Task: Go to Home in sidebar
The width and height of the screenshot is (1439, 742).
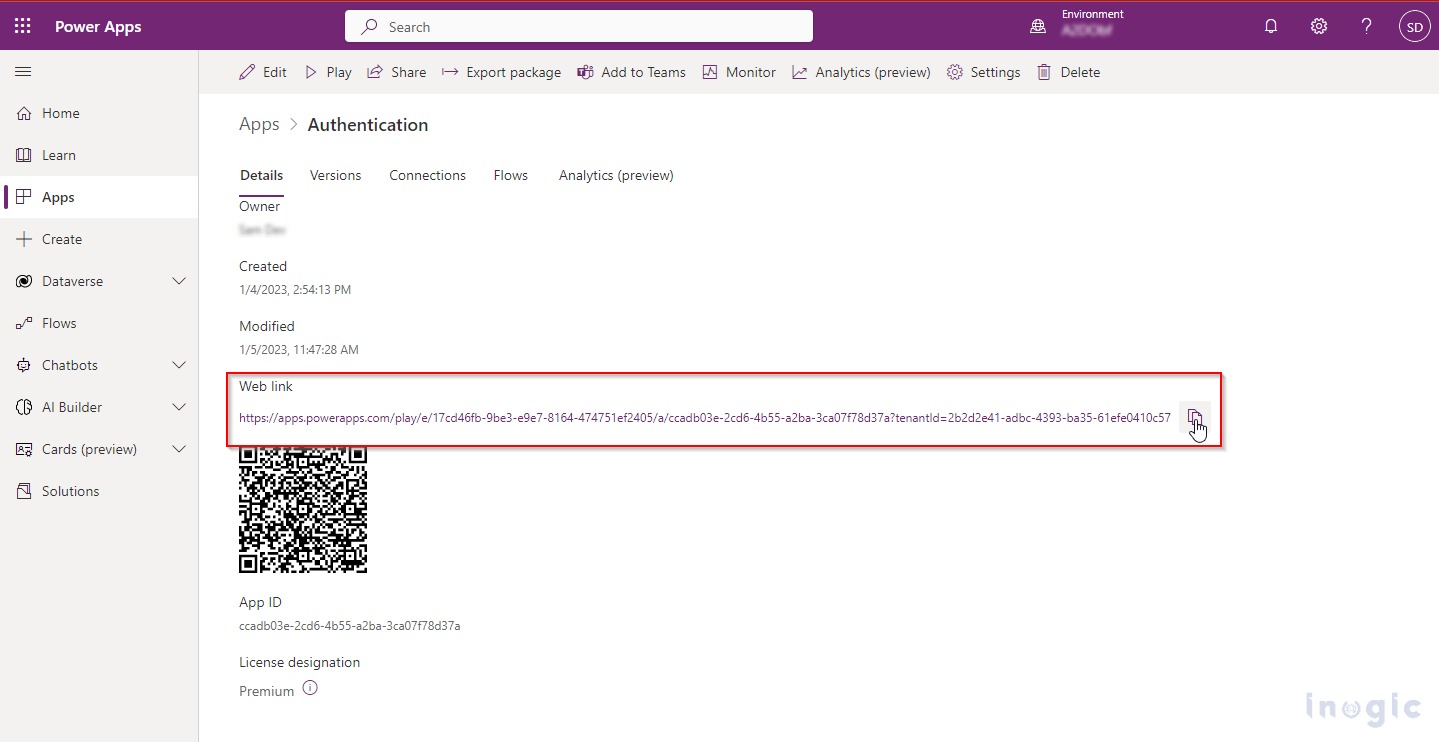Action: pos(99,113)
